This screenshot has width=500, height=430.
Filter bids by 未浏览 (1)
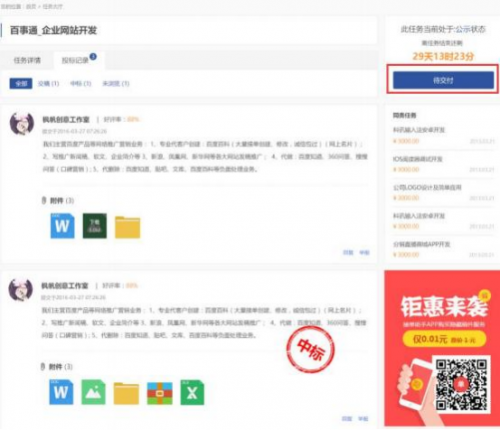click(116, 83)
